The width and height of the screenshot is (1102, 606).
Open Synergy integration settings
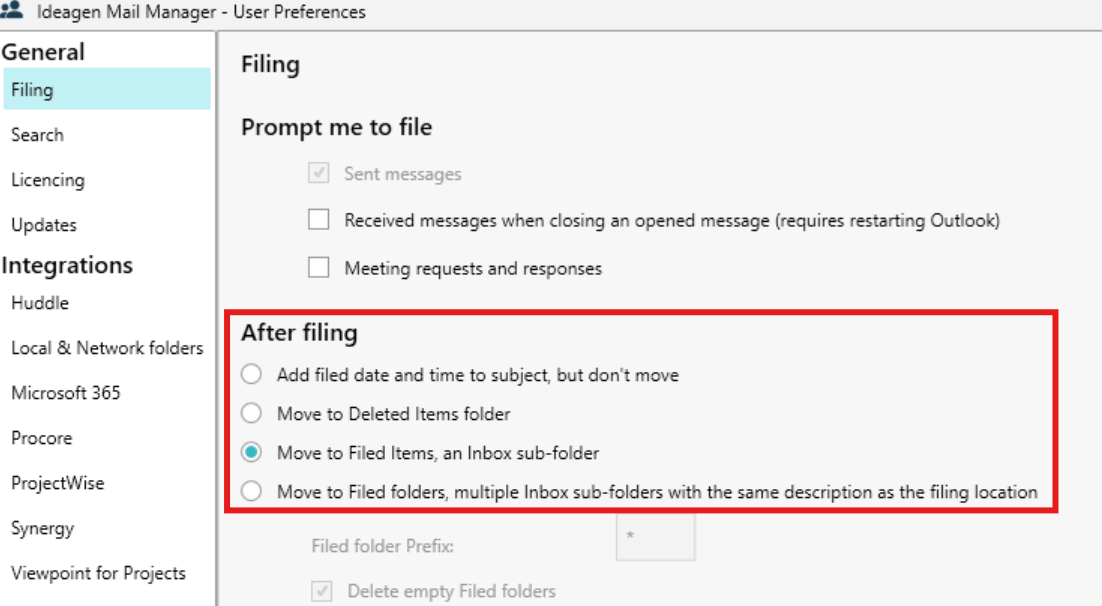click(42, 528)
